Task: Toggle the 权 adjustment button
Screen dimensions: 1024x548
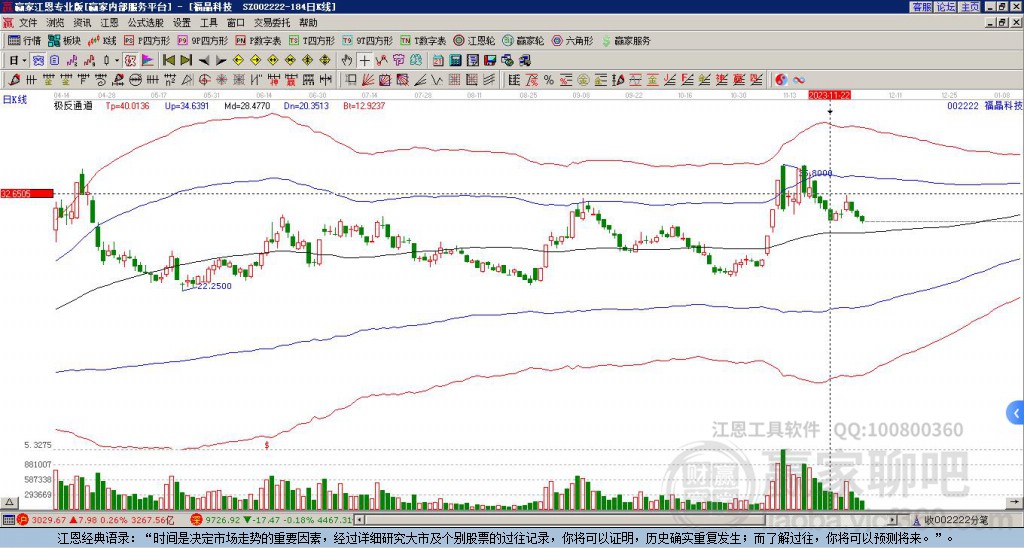Action: pyautogui.click(x=130, y=61)
